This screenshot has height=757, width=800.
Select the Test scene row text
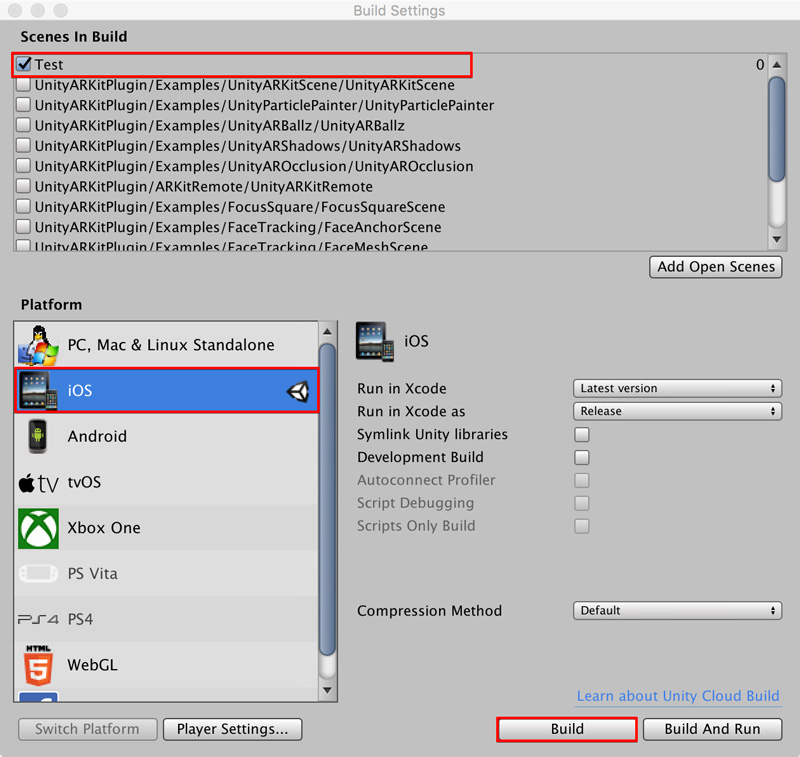pyautogui.click(x=49, y=64)
